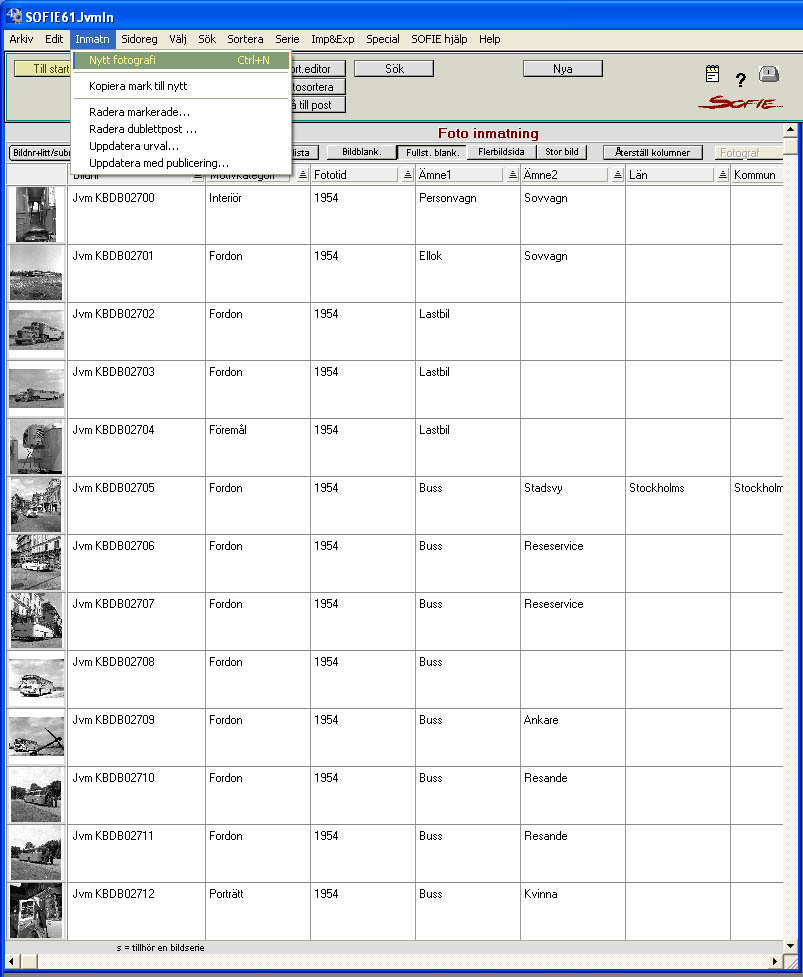The height and width of the screenshot is (977, 803).
Task: Open the Sök menu in the menu bar
Action: pyautogui.click(x=207, y=39)
